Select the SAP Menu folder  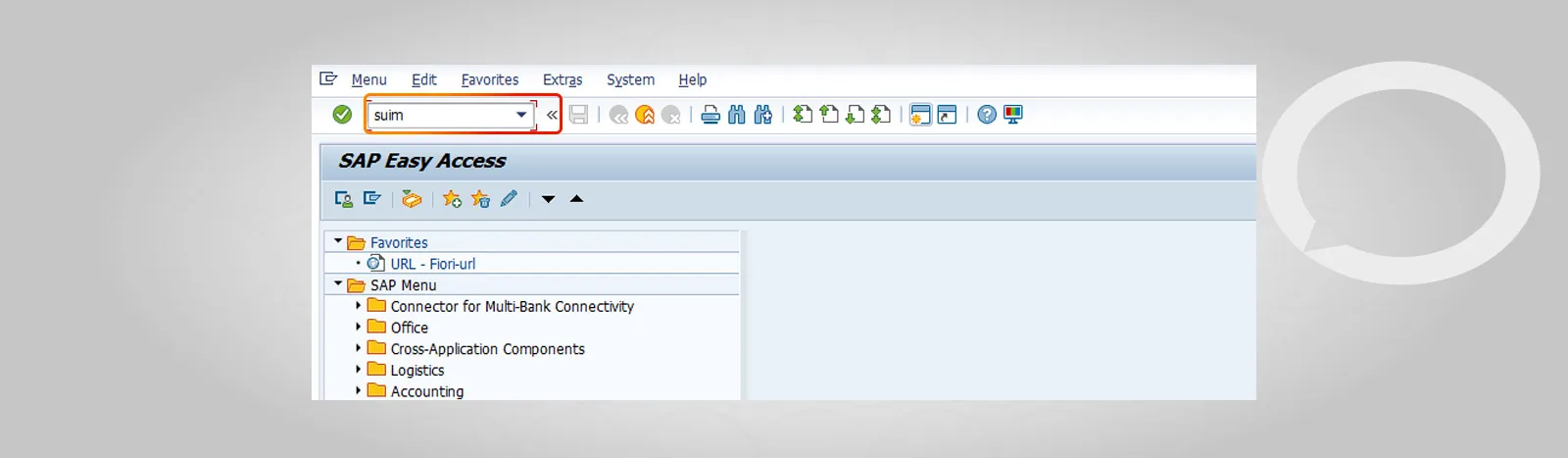coord(403,285)
